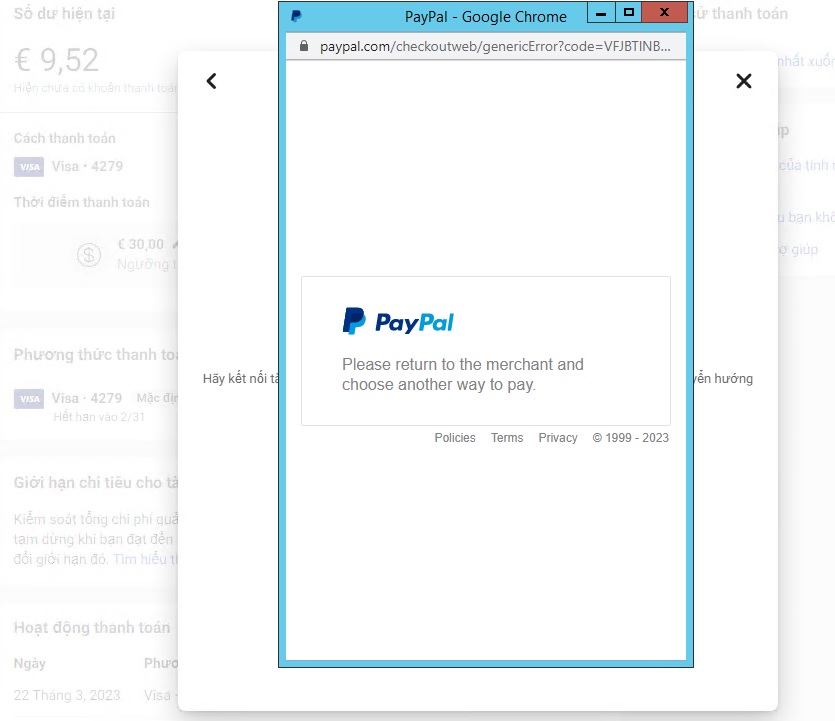Viewport: 835px width, 721px height.
Task: Open the Policies link
Action: click(x=455, y=438)
